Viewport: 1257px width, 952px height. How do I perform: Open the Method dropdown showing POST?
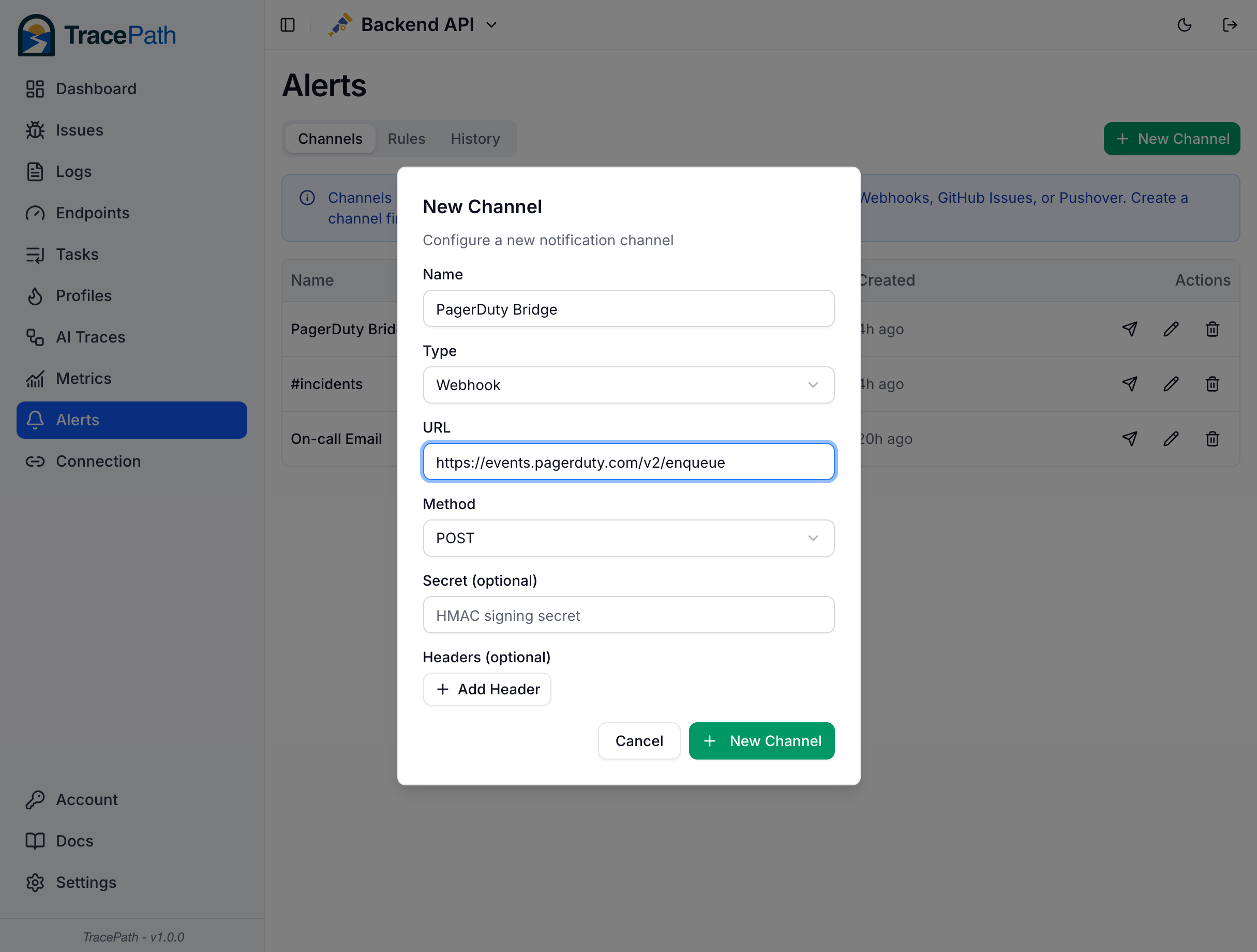628,538
